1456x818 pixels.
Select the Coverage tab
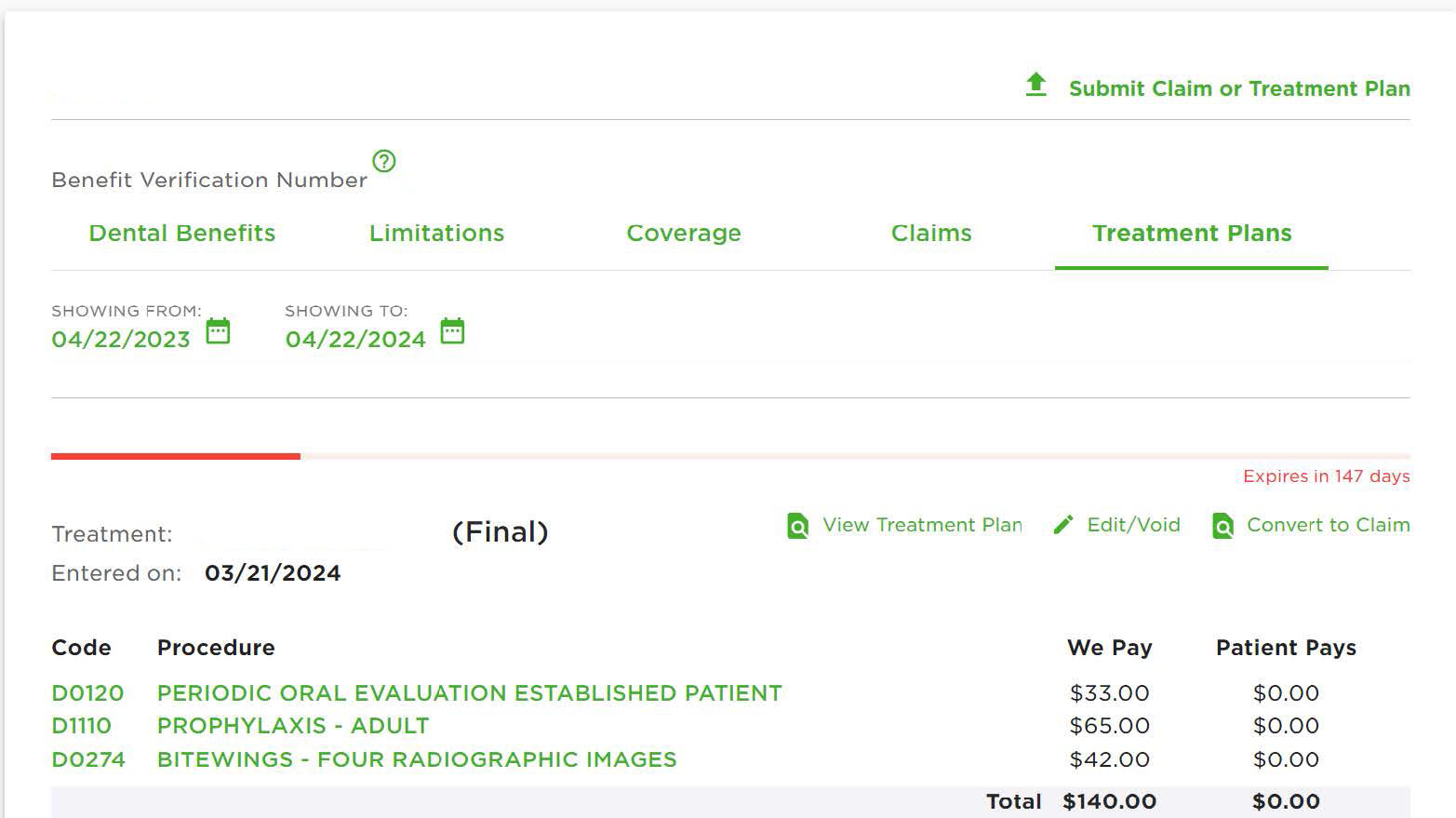point(684,233)
